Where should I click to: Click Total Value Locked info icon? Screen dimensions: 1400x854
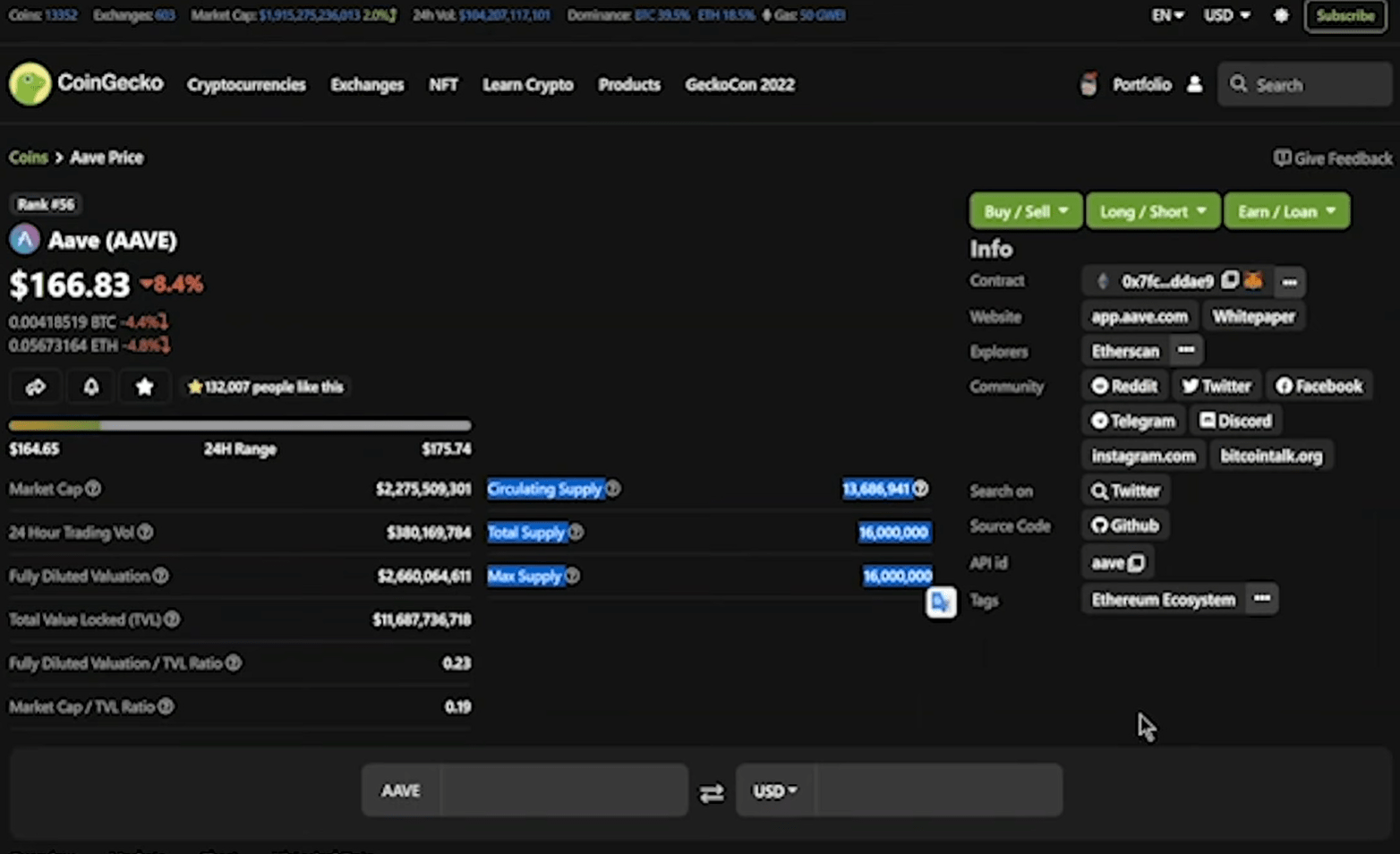coord(172,619)
